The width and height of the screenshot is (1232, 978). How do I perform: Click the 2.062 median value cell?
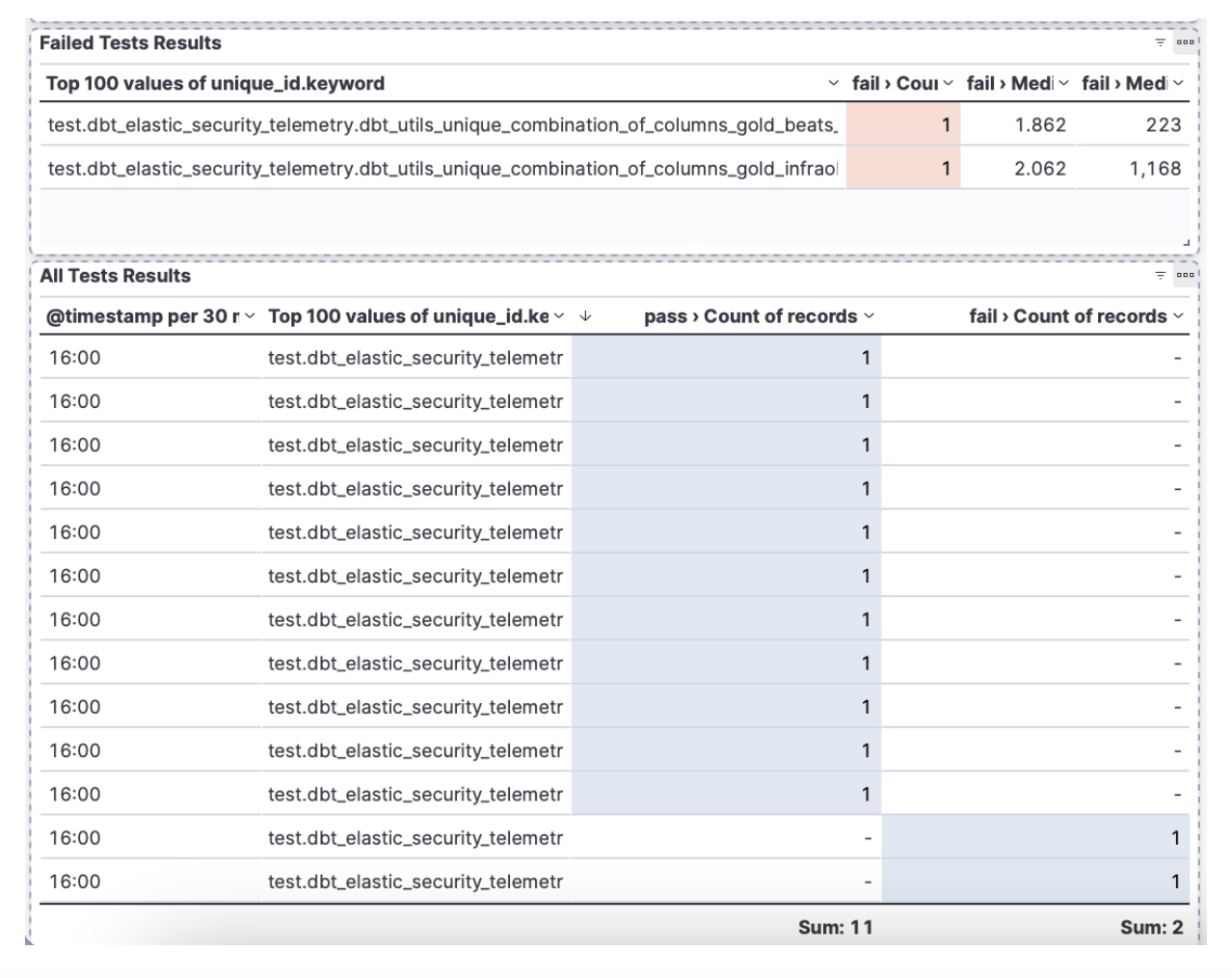[1017, 169]
